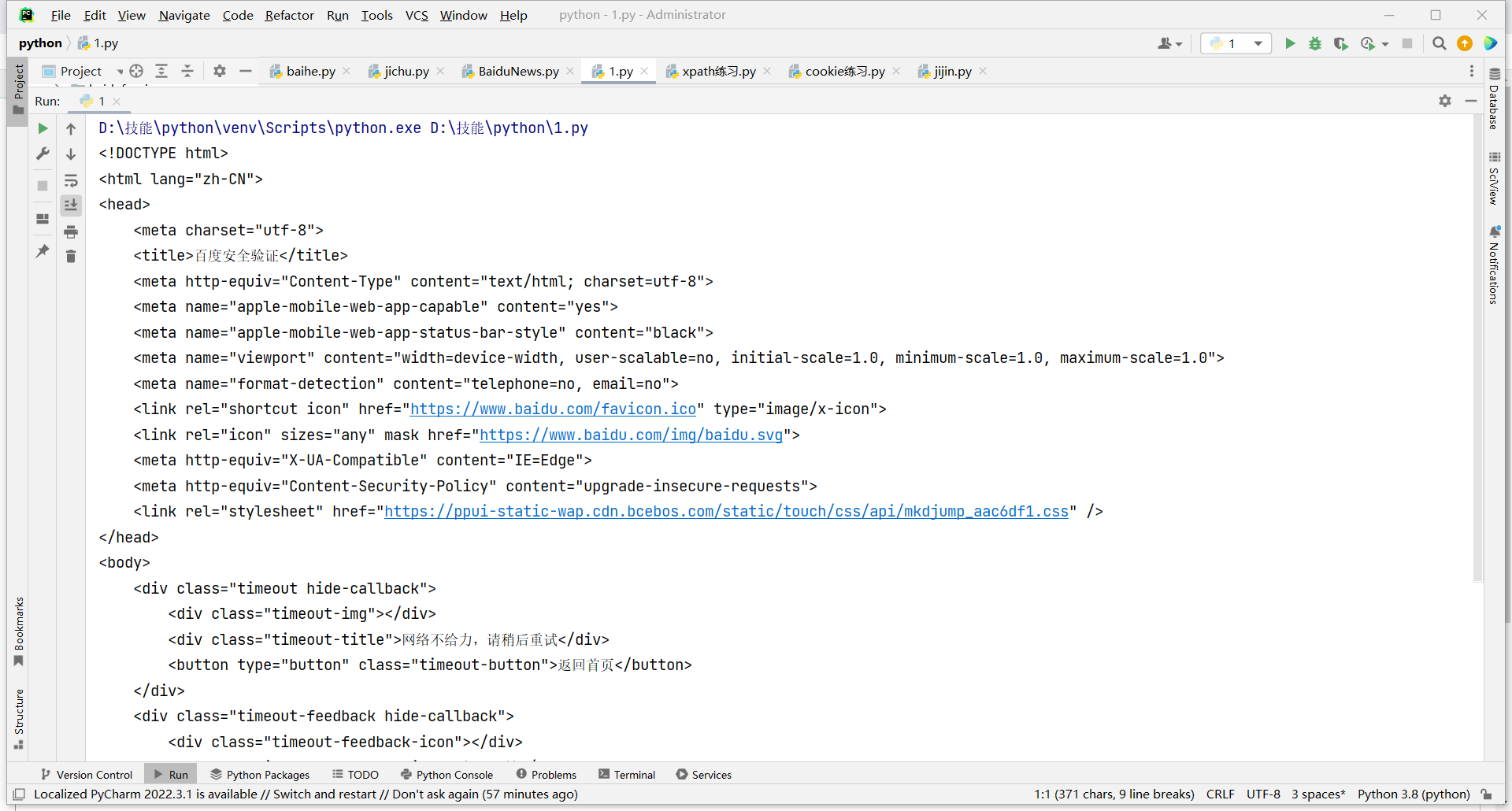This screenshot has height=811, width=1512.
Task: Open the Terminal tool window
Action: point(627,775)
